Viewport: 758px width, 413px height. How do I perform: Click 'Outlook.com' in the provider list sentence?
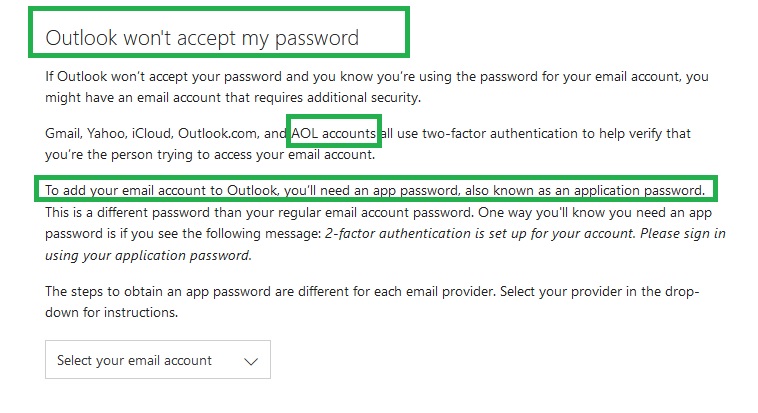click(219, 133)
